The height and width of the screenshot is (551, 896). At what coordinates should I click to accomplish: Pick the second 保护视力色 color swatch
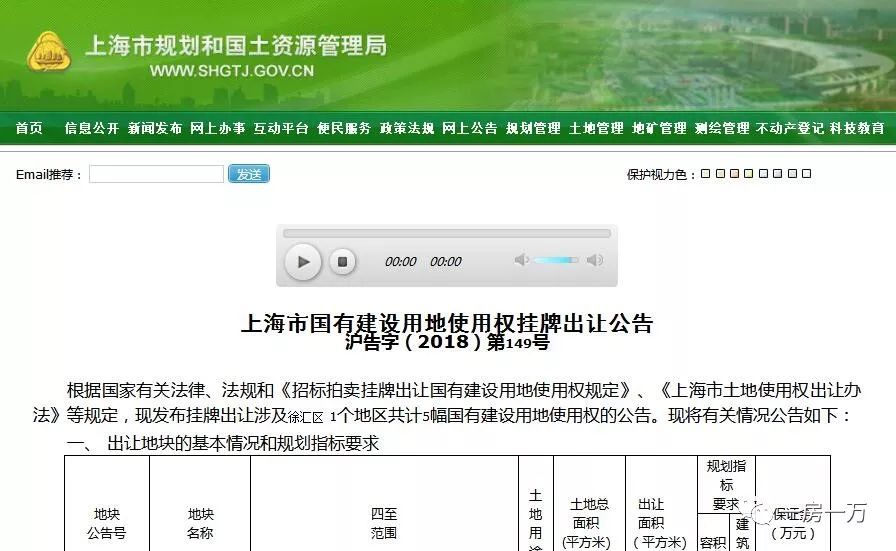point(720,173)
